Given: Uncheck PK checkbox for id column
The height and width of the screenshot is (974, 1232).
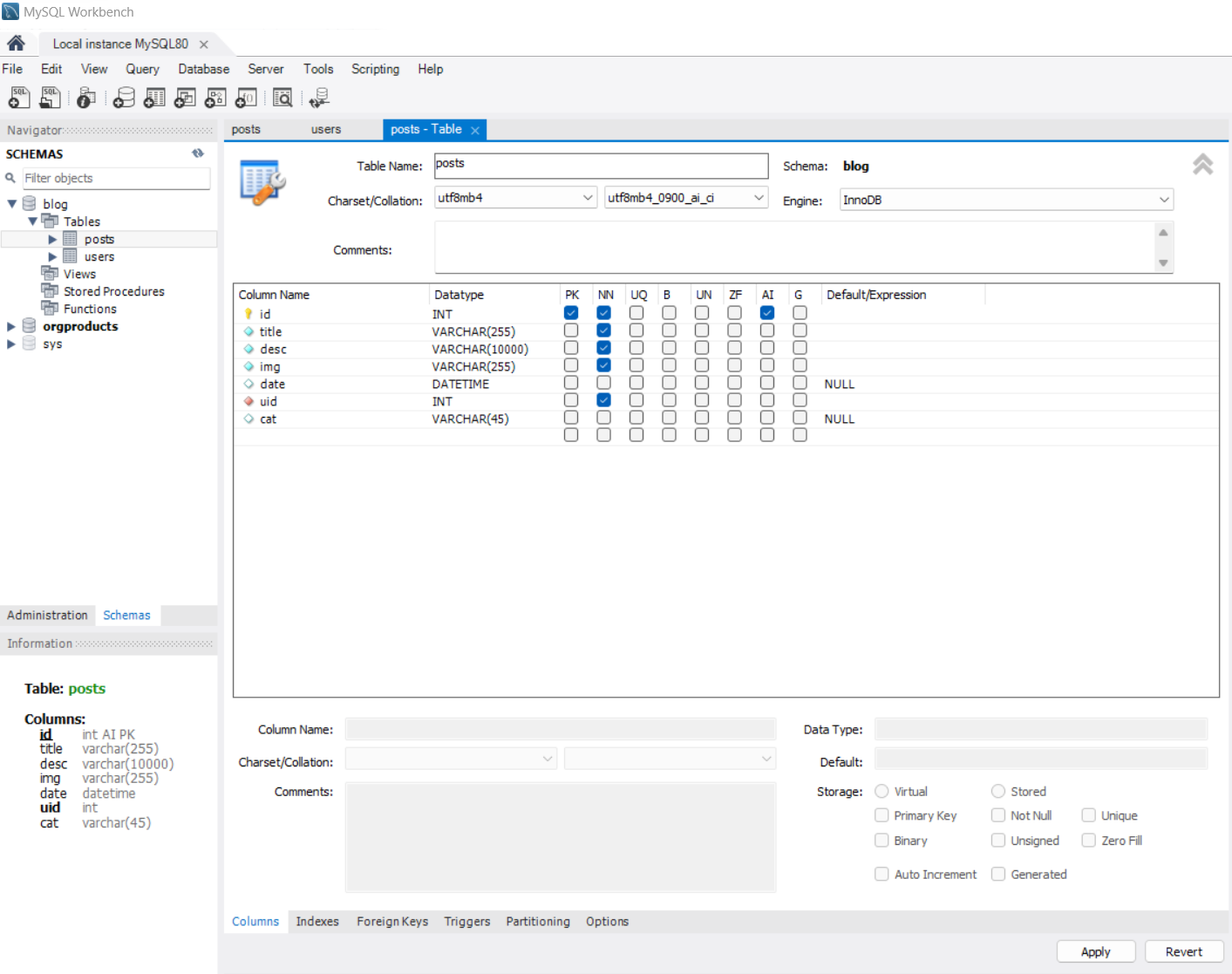Looking at the screenshot, I should (x=571, y=313).
